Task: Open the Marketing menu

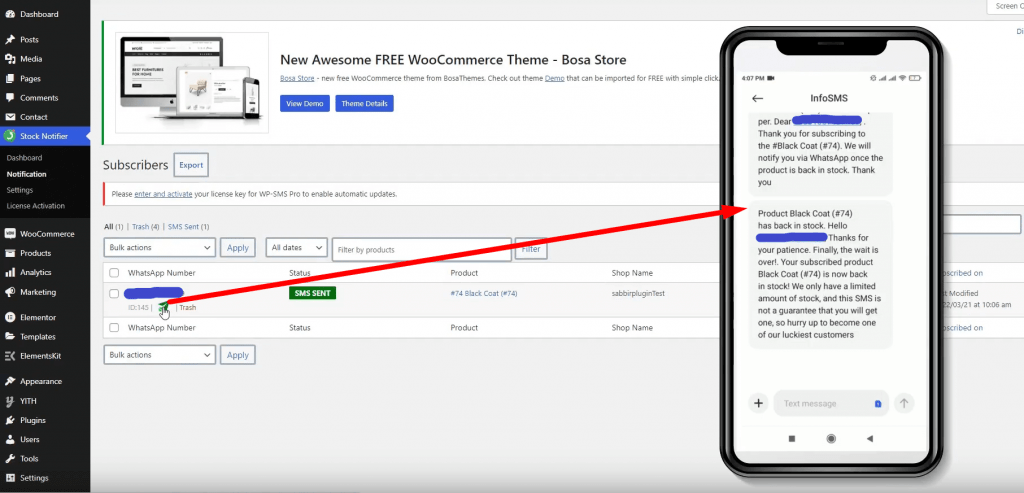Action: coord(38,292)
